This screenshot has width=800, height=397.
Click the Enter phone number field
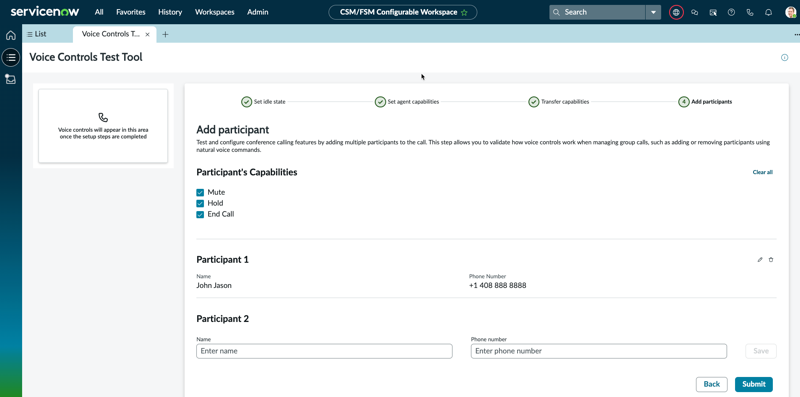pyautogui.click(x=598, y=351)
